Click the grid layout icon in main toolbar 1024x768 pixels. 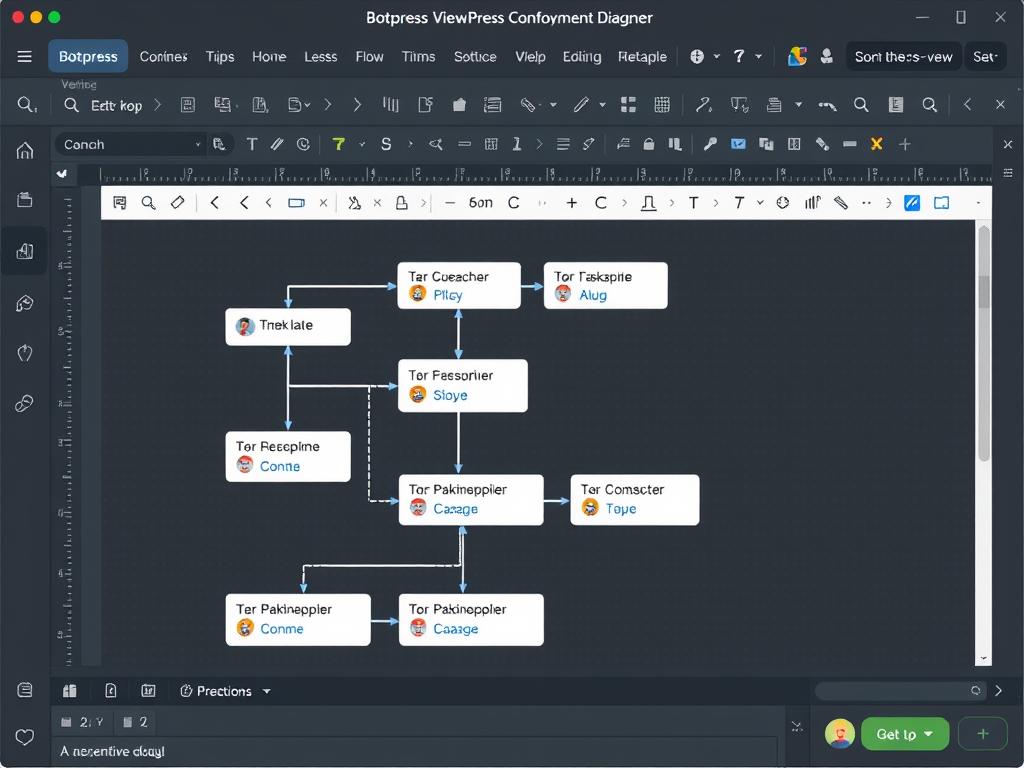click(x=628, y=104)
